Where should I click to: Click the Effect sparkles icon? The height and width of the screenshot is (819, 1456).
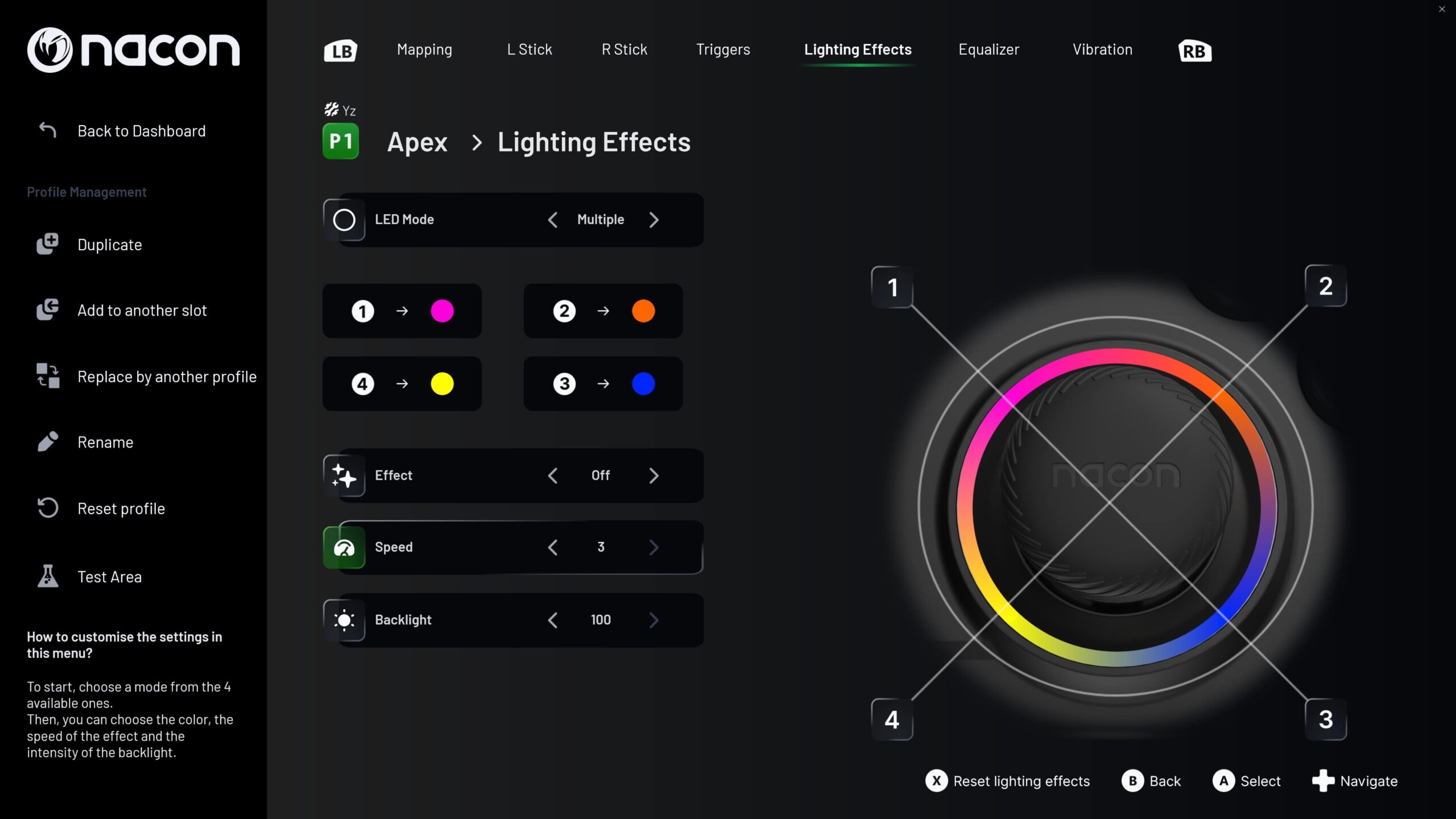click(x=344, y=475)
